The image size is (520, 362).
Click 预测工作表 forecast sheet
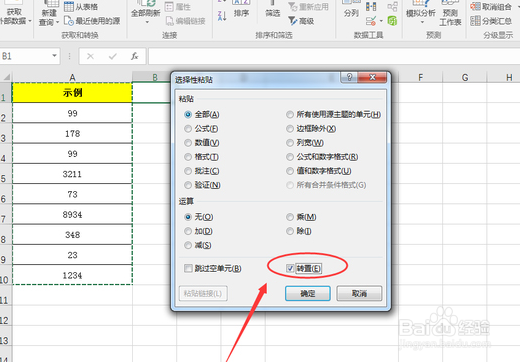tap(450, 13)
